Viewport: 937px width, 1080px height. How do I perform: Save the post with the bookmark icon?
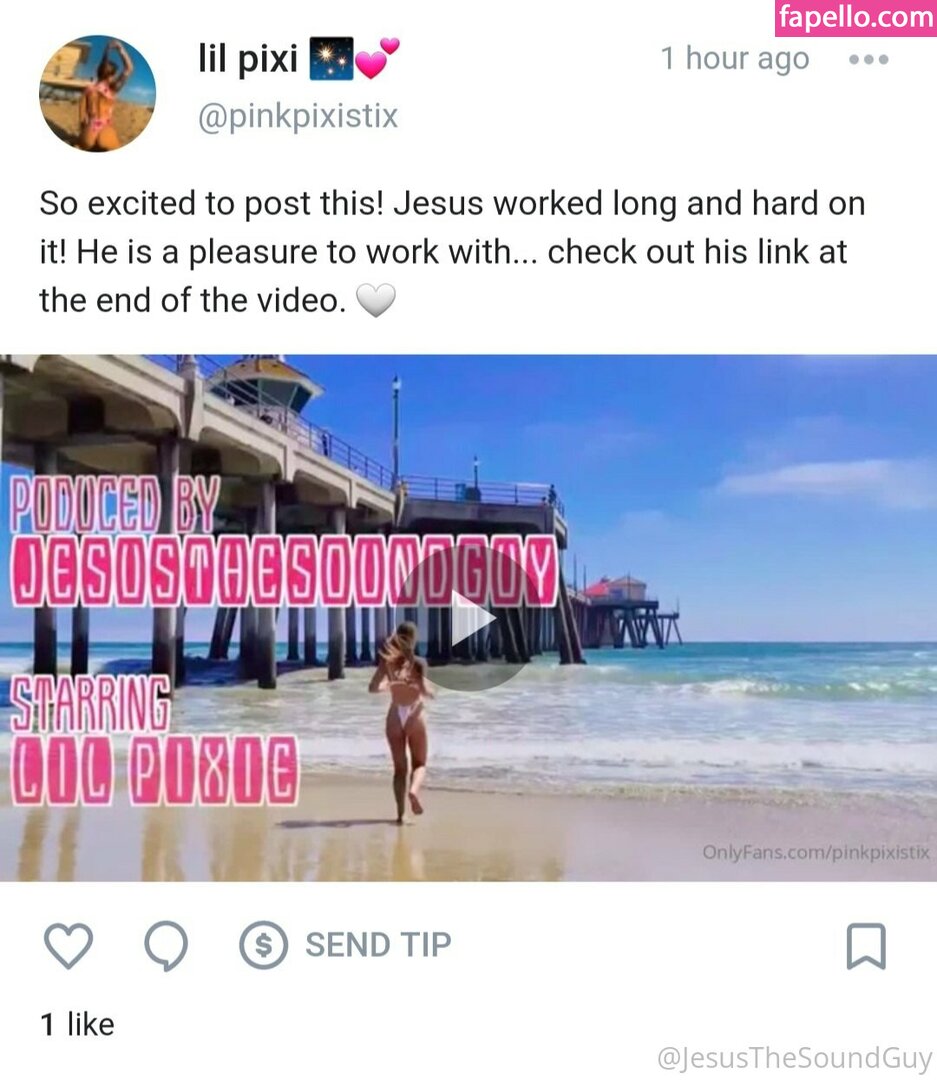(x=866, y=946)
